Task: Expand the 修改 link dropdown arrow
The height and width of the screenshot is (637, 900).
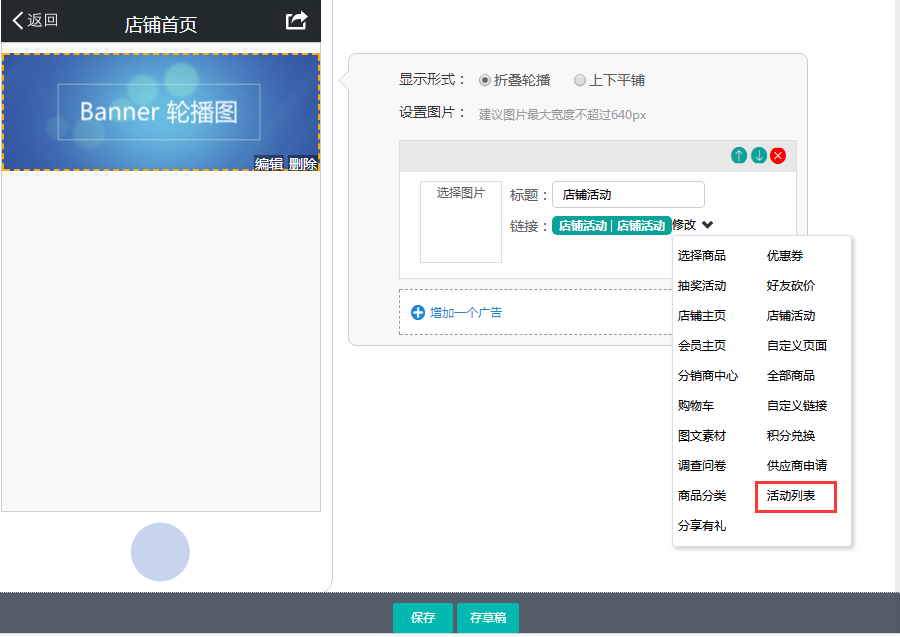Action: click(708, 225)
